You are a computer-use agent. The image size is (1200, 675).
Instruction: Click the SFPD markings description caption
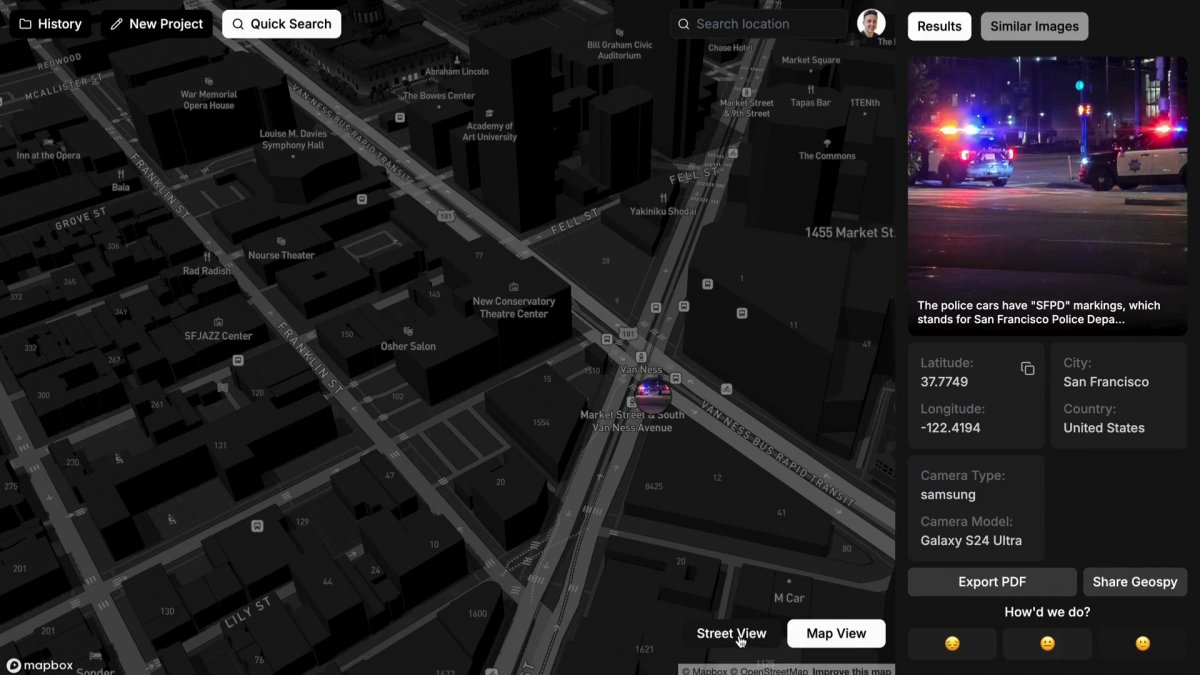coord(1038,313)
